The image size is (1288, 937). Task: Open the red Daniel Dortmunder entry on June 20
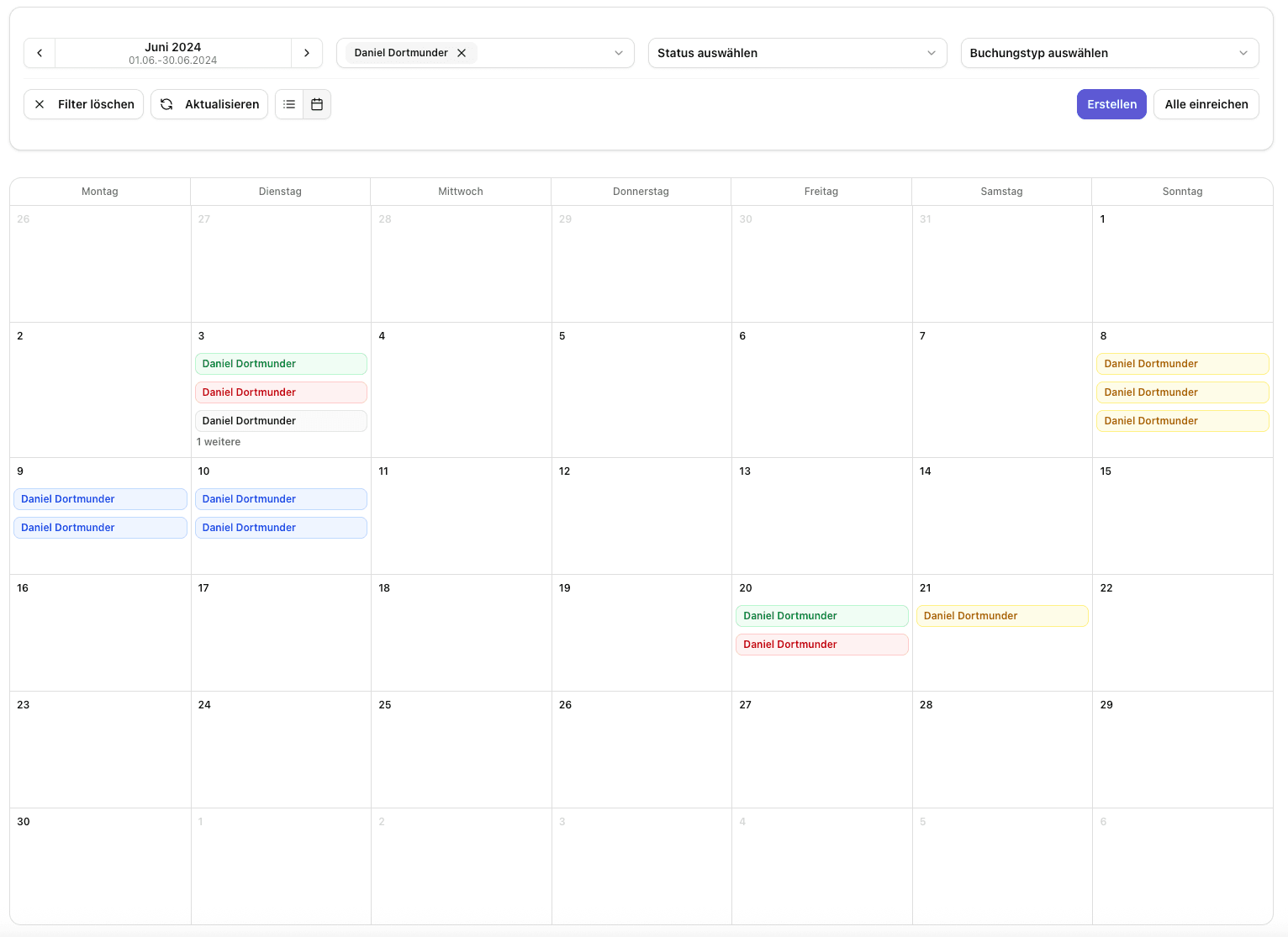point(821,645)
